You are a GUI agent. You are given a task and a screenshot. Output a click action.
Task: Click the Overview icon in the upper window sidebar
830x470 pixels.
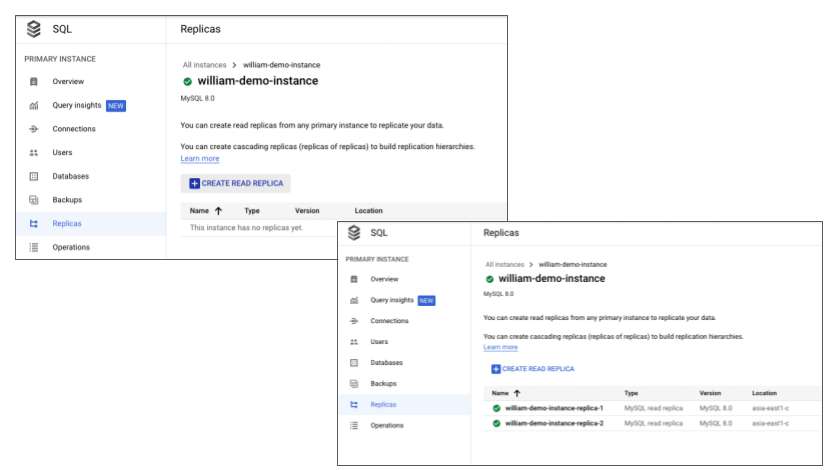(34, 82)
